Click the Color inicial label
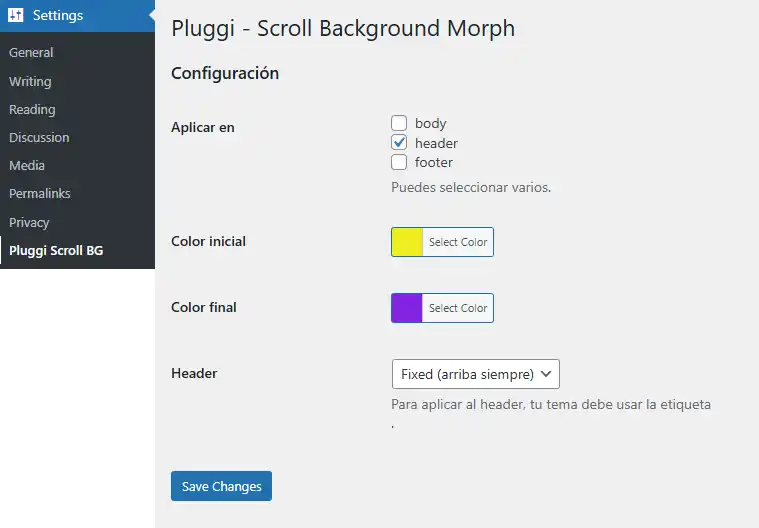The height and width of the screenshot is (528, 759). click(209, 241)
